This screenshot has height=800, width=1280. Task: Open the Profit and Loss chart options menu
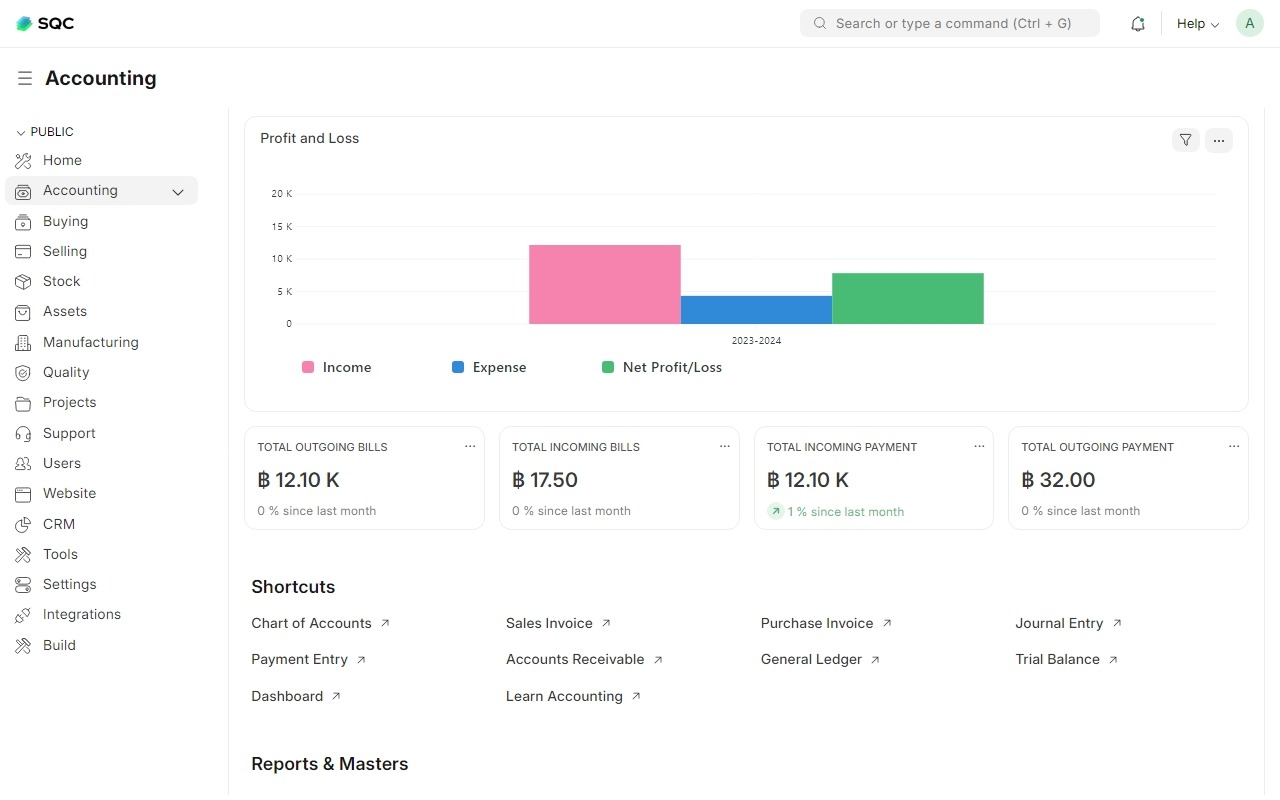1218,140
